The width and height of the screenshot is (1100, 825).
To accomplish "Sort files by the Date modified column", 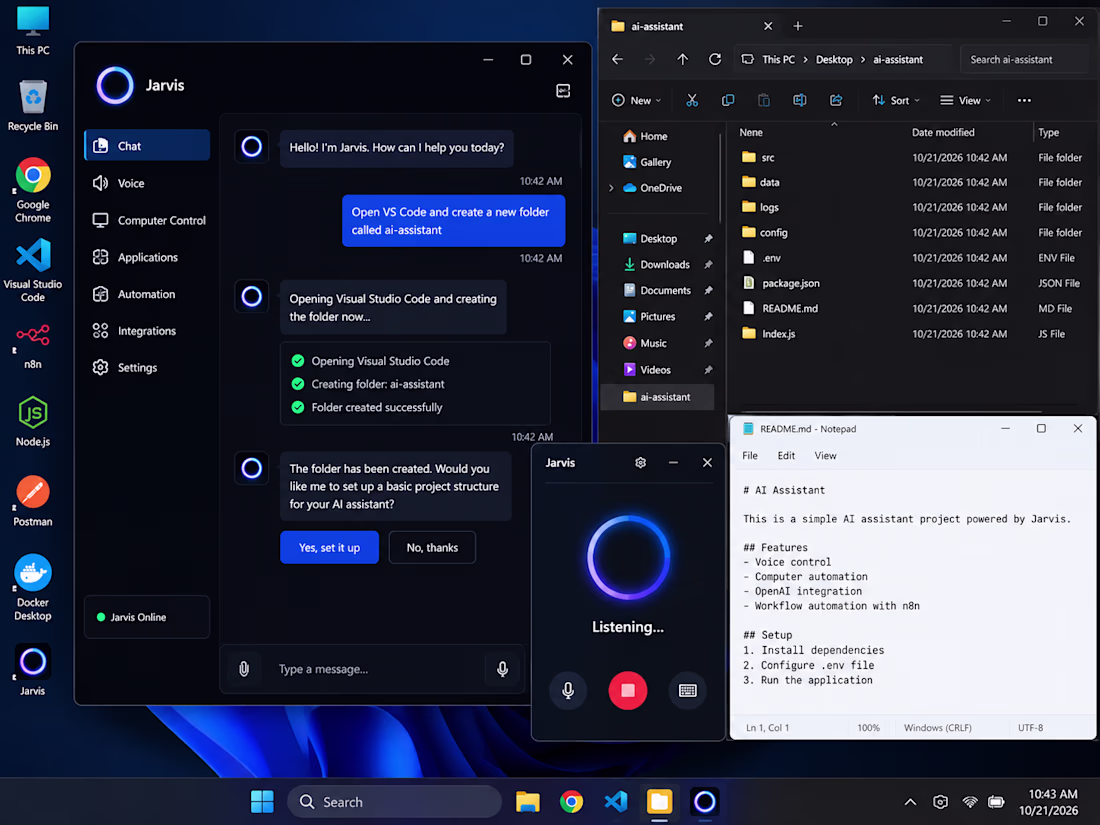I will point(942,132).
